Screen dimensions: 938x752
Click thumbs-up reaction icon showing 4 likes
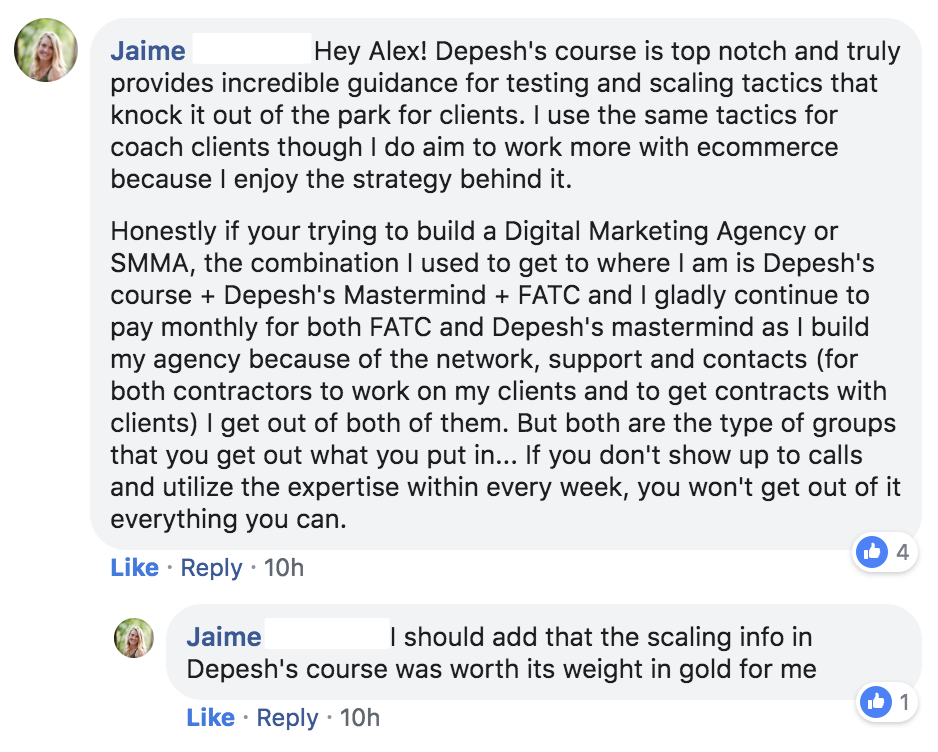tap(872, 551)
